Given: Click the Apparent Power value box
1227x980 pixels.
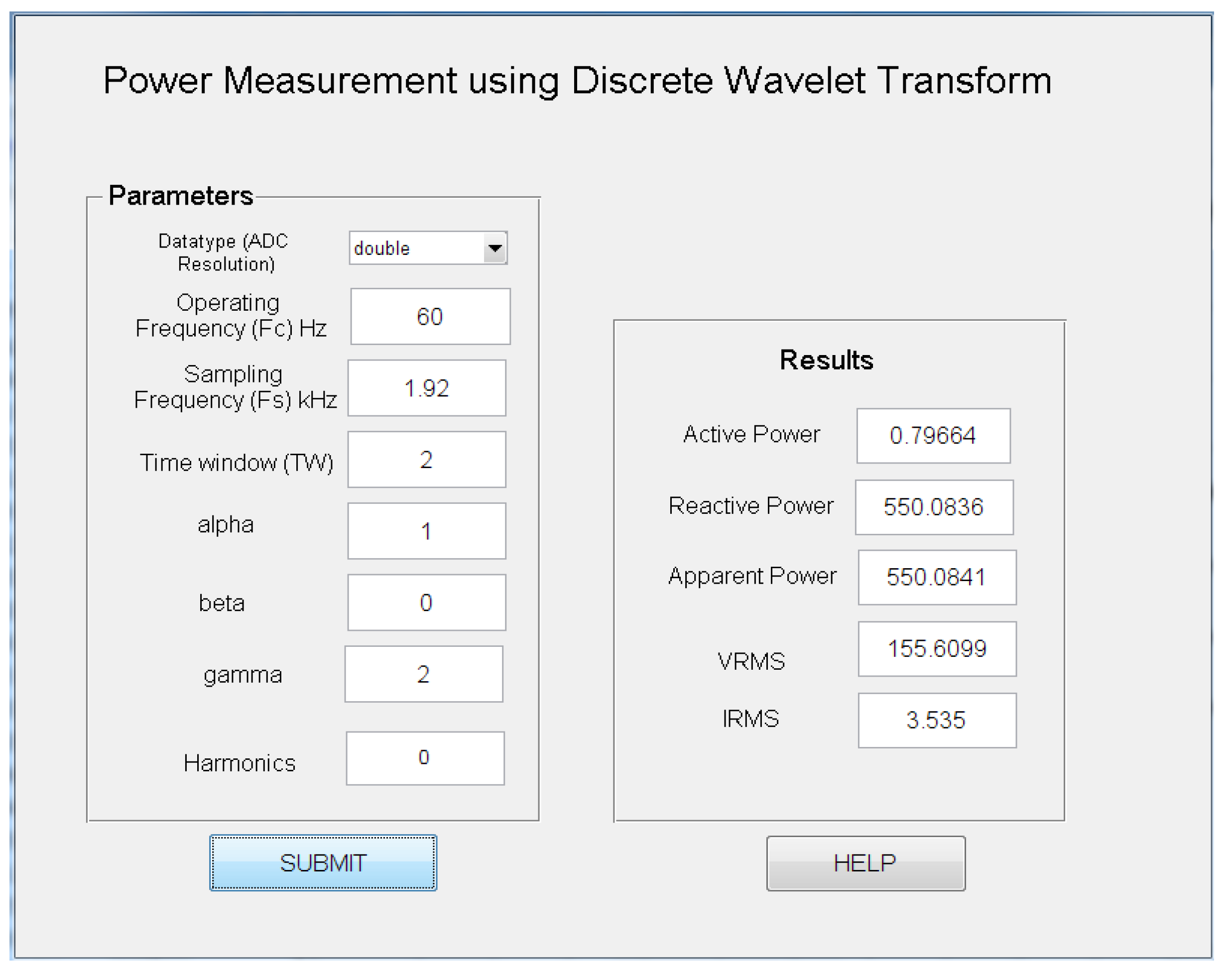Looking at the screenshot, I should (937, 578).
